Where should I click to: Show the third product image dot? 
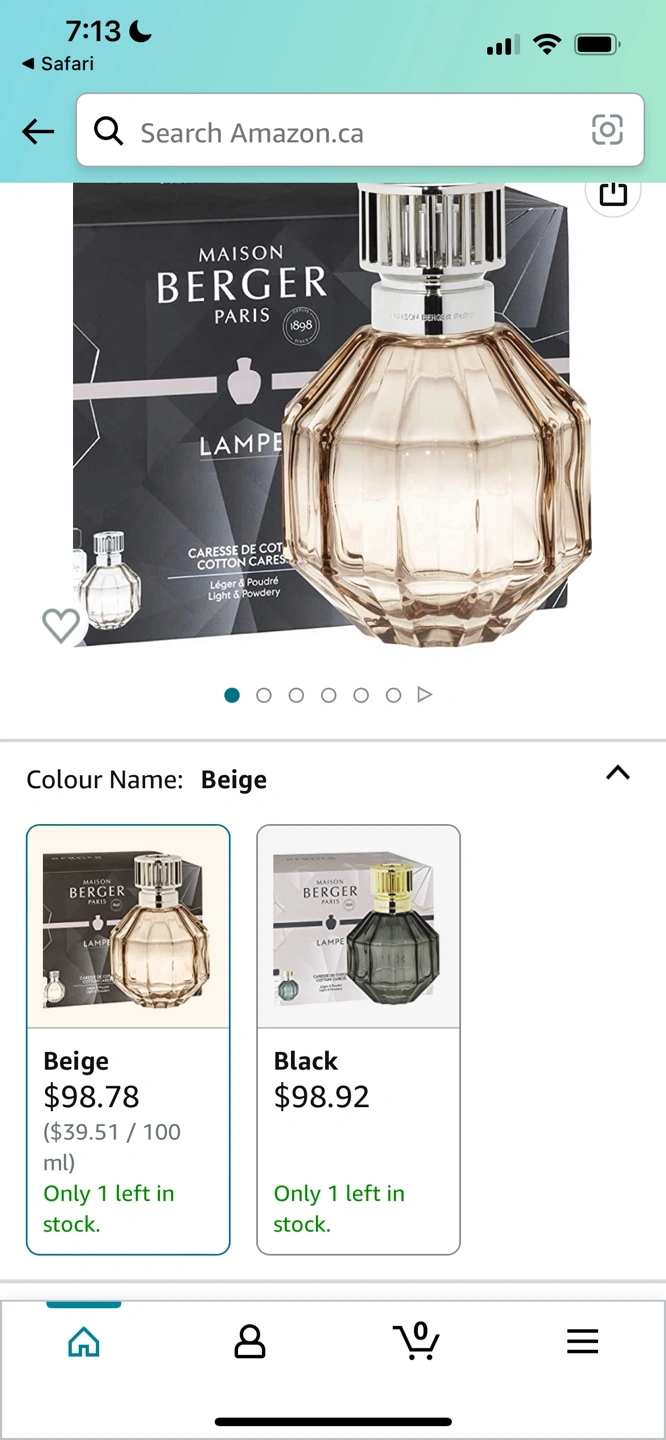pos(296,695)
